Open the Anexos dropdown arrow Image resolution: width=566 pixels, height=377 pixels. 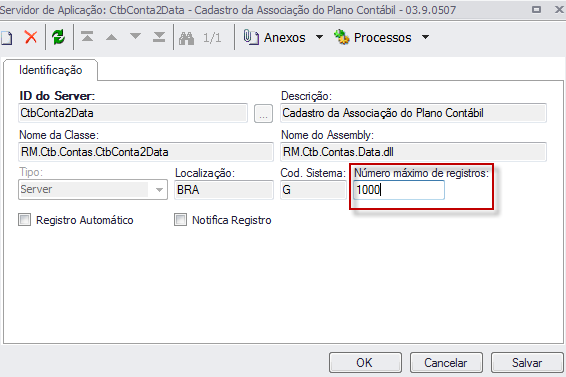[319, 37]
